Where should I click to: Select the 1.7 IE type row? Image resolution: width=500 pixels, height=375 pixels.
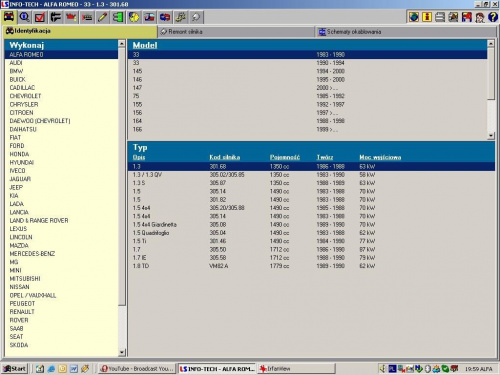(x=311, y=258)
